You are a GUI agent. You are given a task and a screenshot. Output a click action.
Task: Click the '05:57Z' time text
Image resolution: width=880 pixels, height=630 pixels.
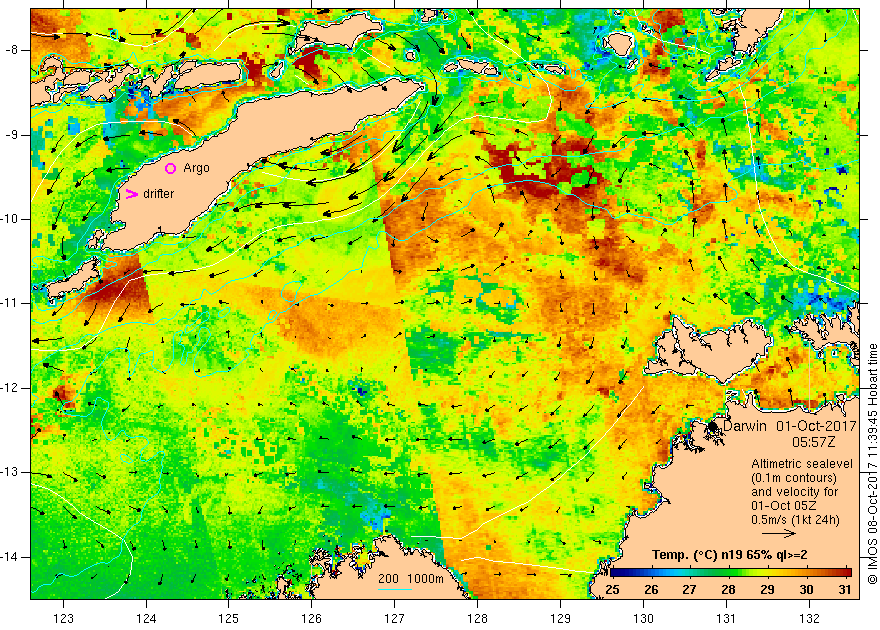tap(814, 442)
